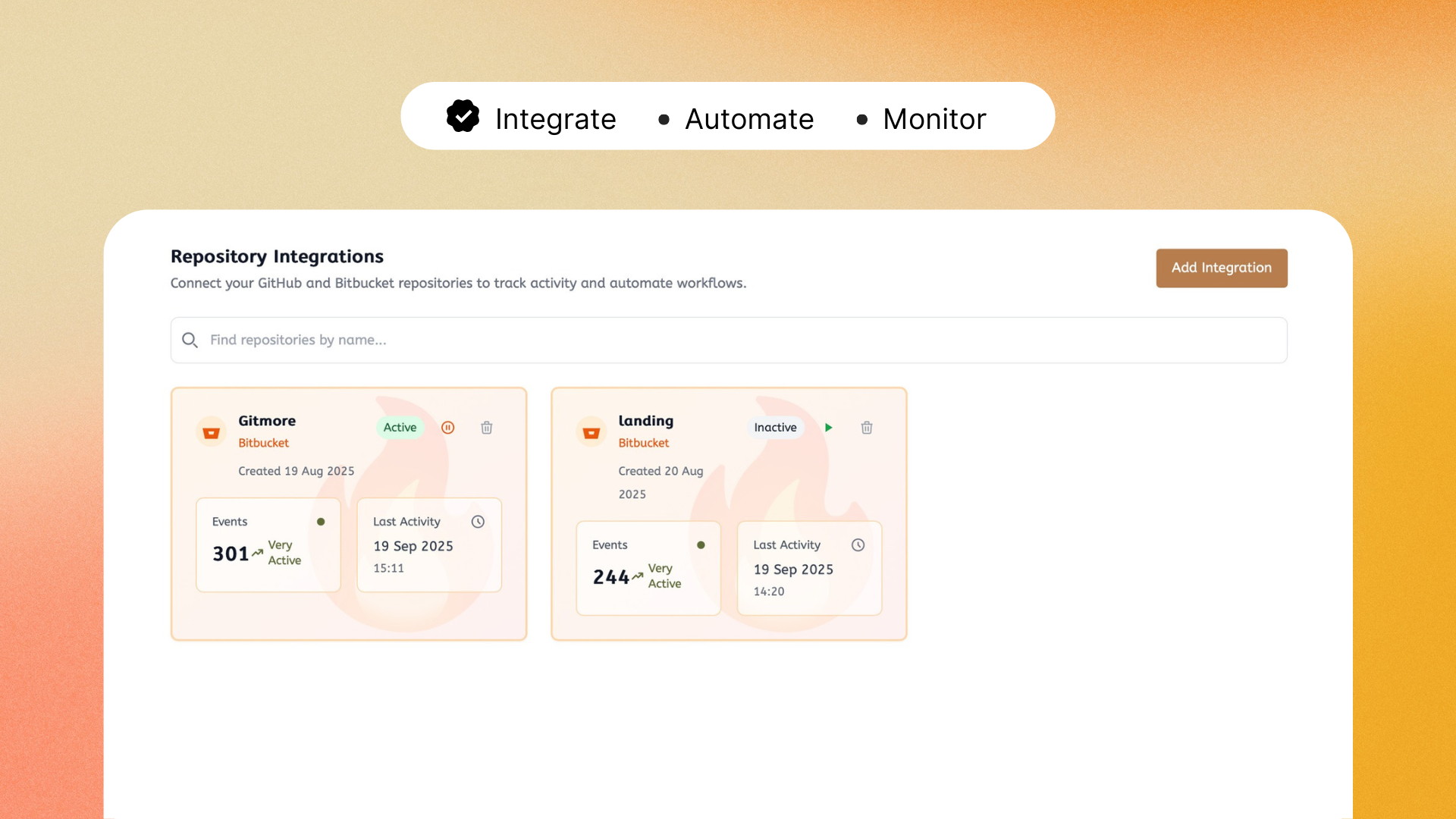Click the trash icon on the landing card
The width and height of the screenshot is (1456, 819).
click(x=867, y=427)
